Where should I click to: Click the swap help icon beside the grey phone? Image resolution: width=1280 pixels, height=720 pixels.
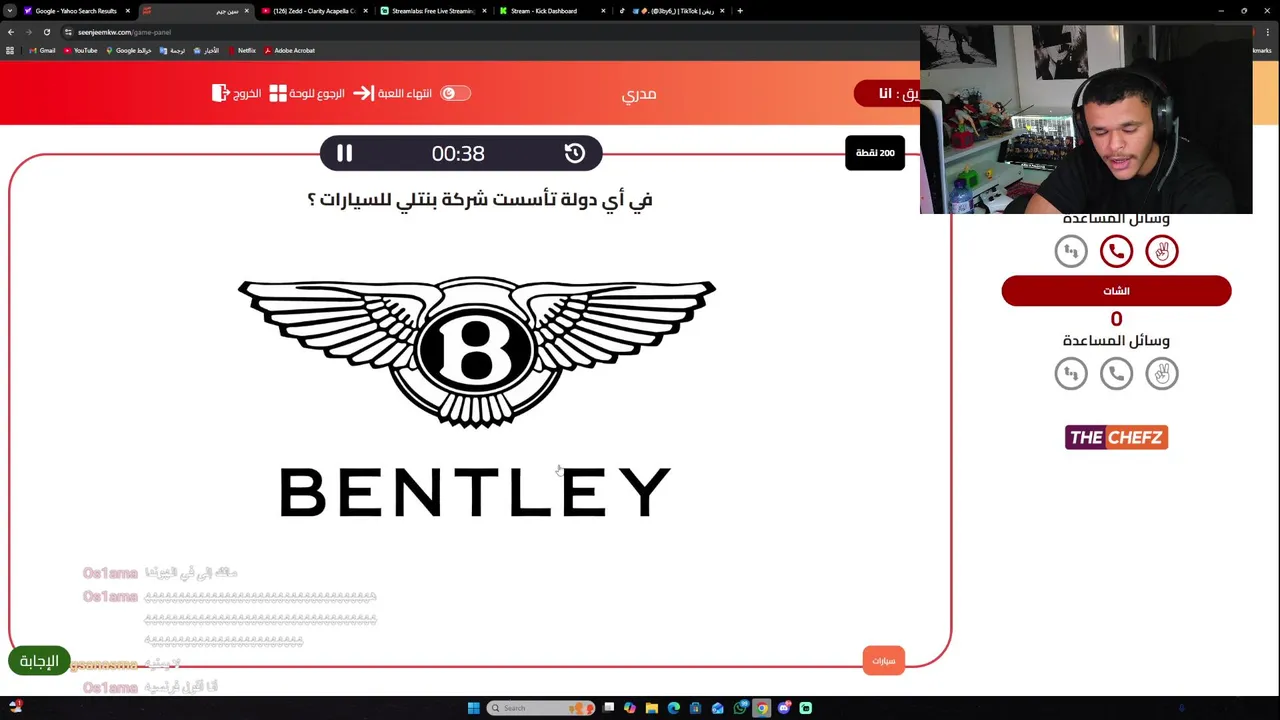tap(1071, 373)
